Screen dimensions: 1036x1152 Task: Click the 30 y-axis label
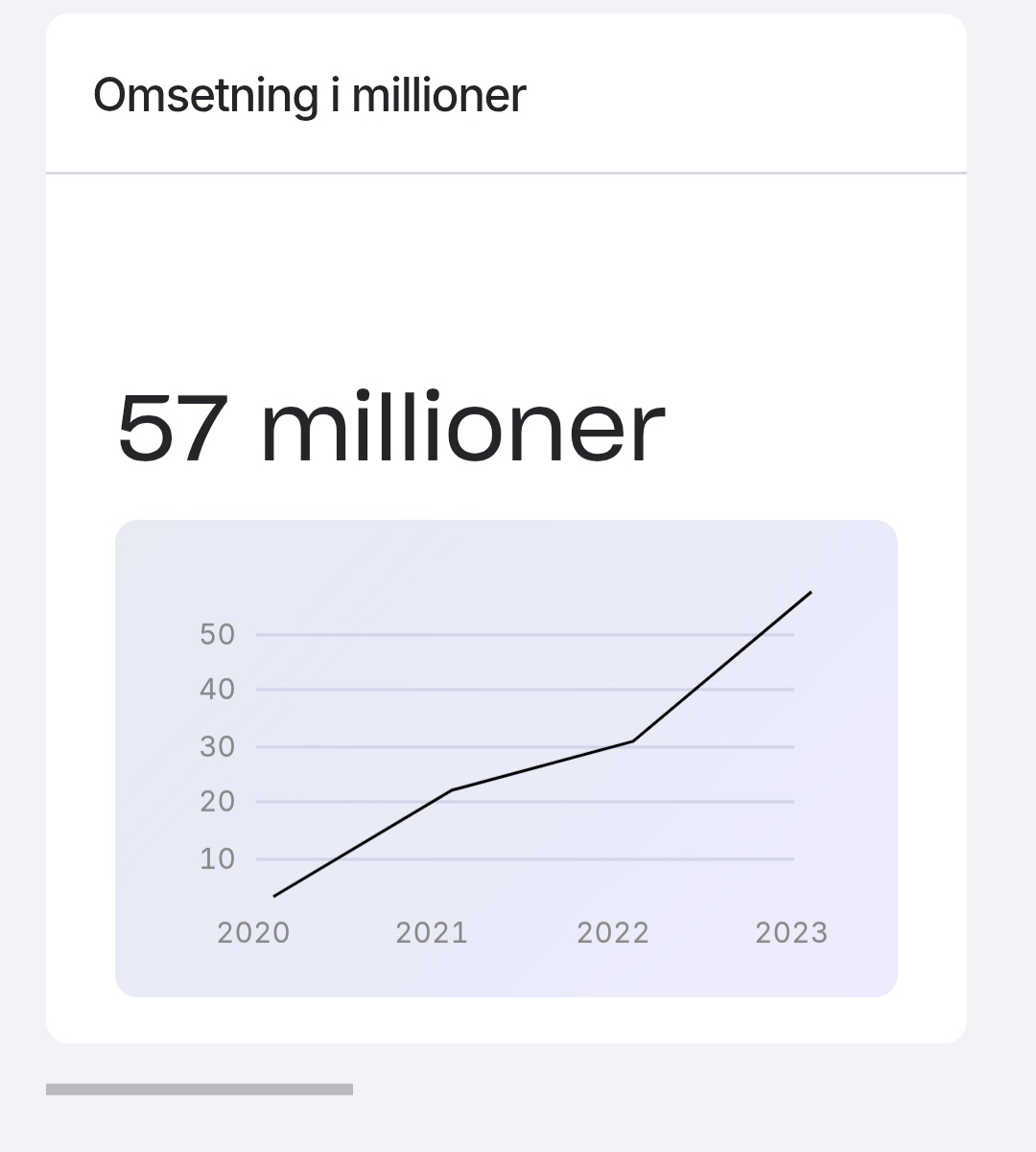coord(218,746)
